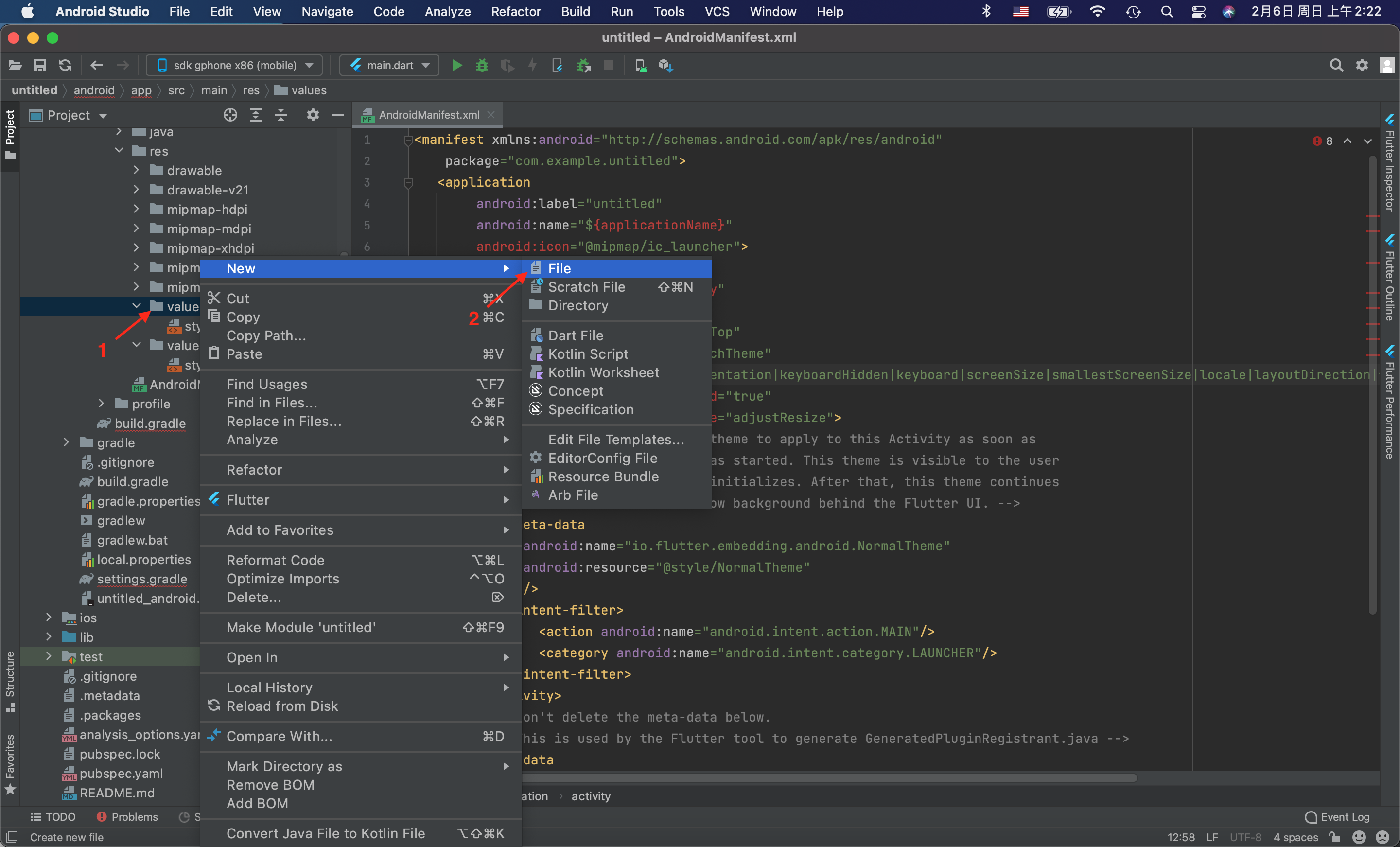Toggle tool window bars icon at bottom-left corner
Viewport: 1400px width, 847px height.
(11, 837)
